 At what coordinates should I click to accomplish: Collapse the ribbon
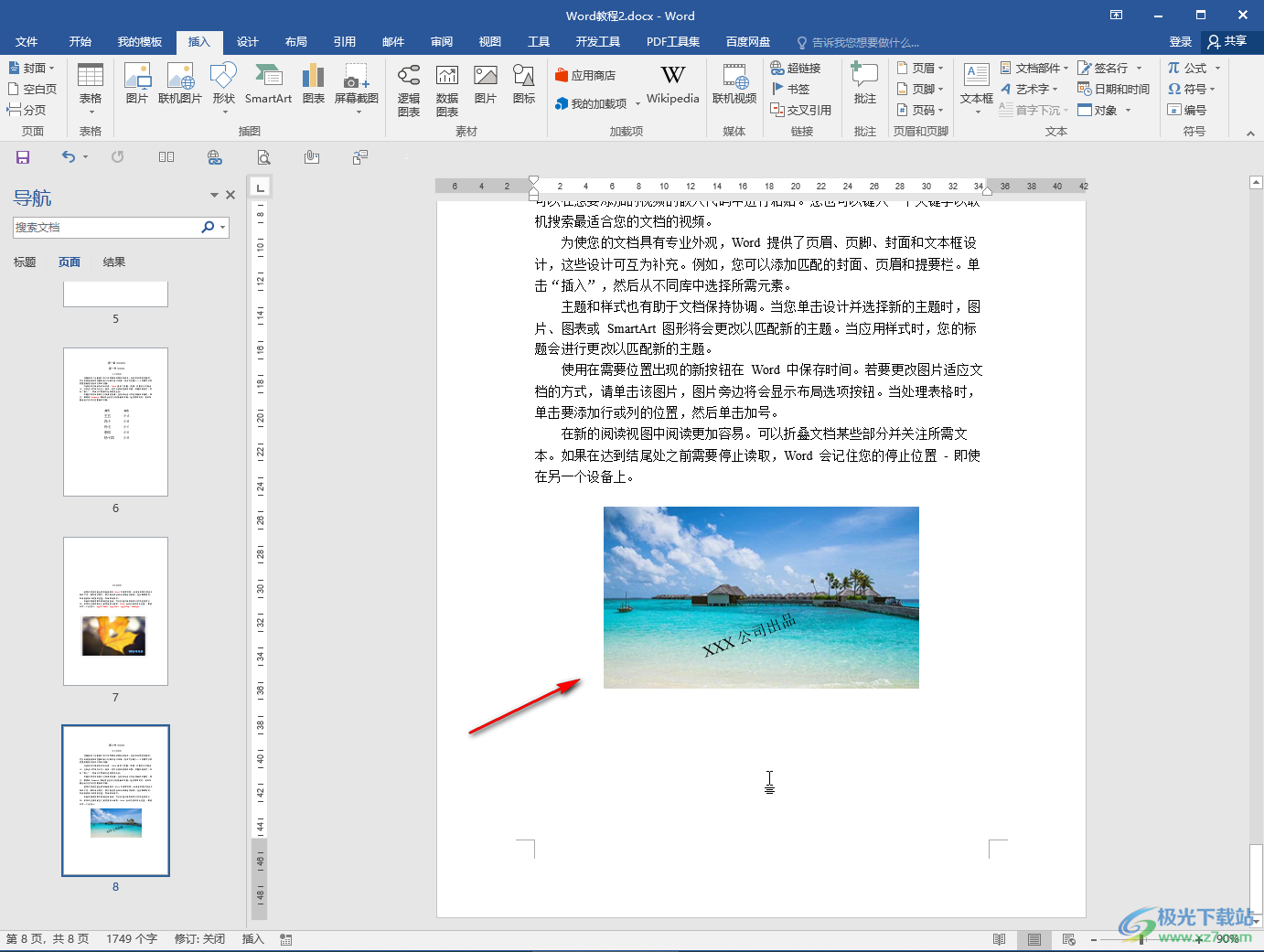click(x=1250, y=134)
